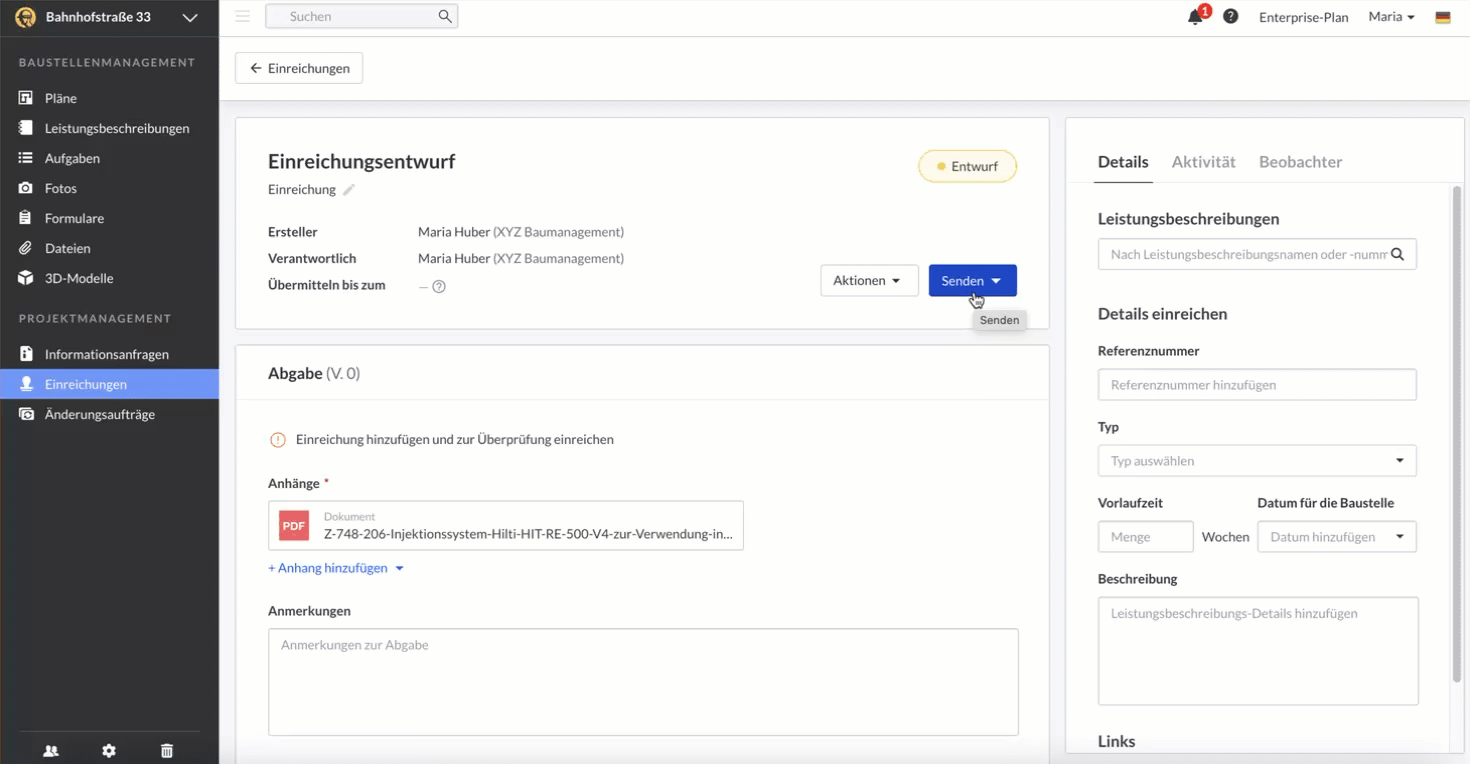Screen dimensions: 1470x764
Task: Toggle the hamburger sidebar menu icon
Action: tap(242, 16)
